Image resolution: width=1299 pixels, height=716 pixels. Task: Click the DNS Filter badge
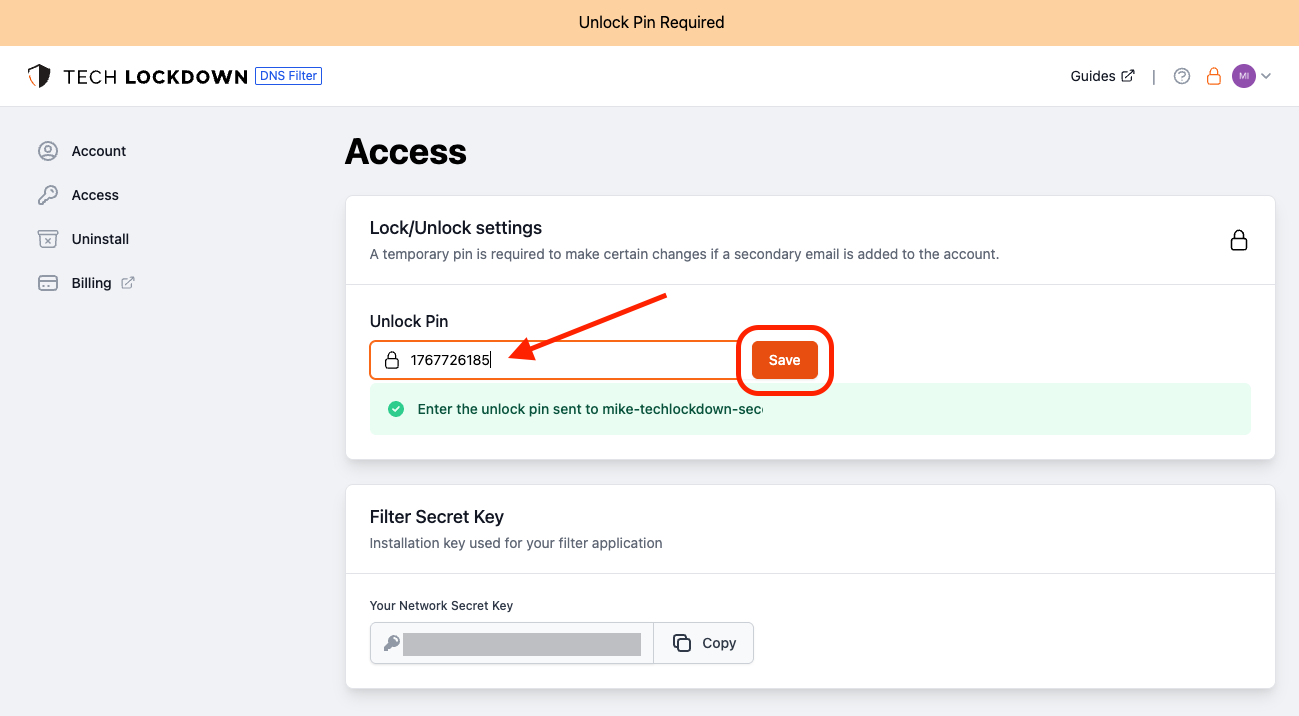(289, 76)
